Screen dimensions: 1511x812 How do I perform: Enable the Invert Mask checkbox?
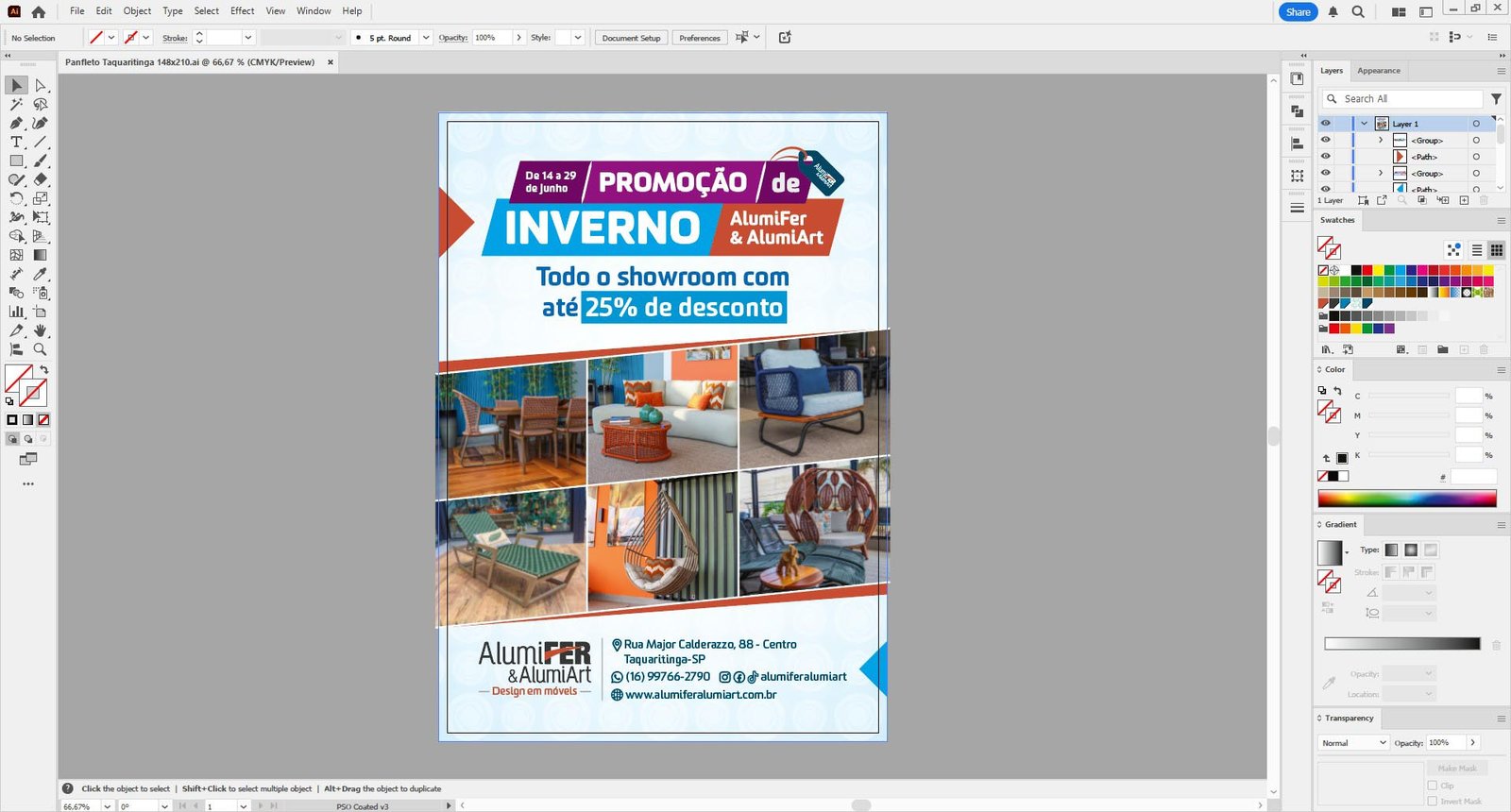pos(1434,801)
